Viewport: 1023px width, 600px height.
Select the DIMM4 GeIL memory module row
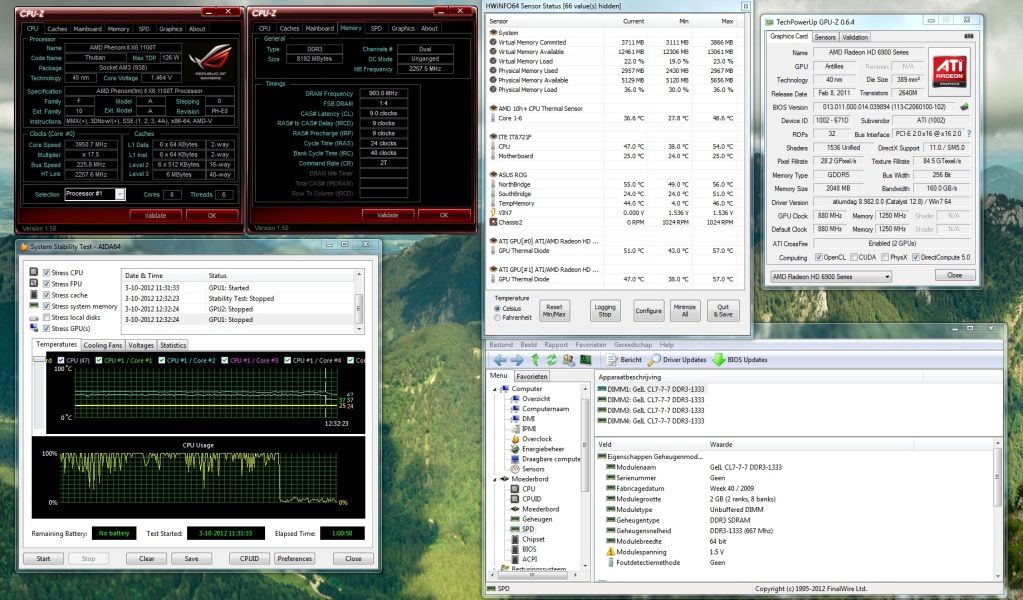651,421
